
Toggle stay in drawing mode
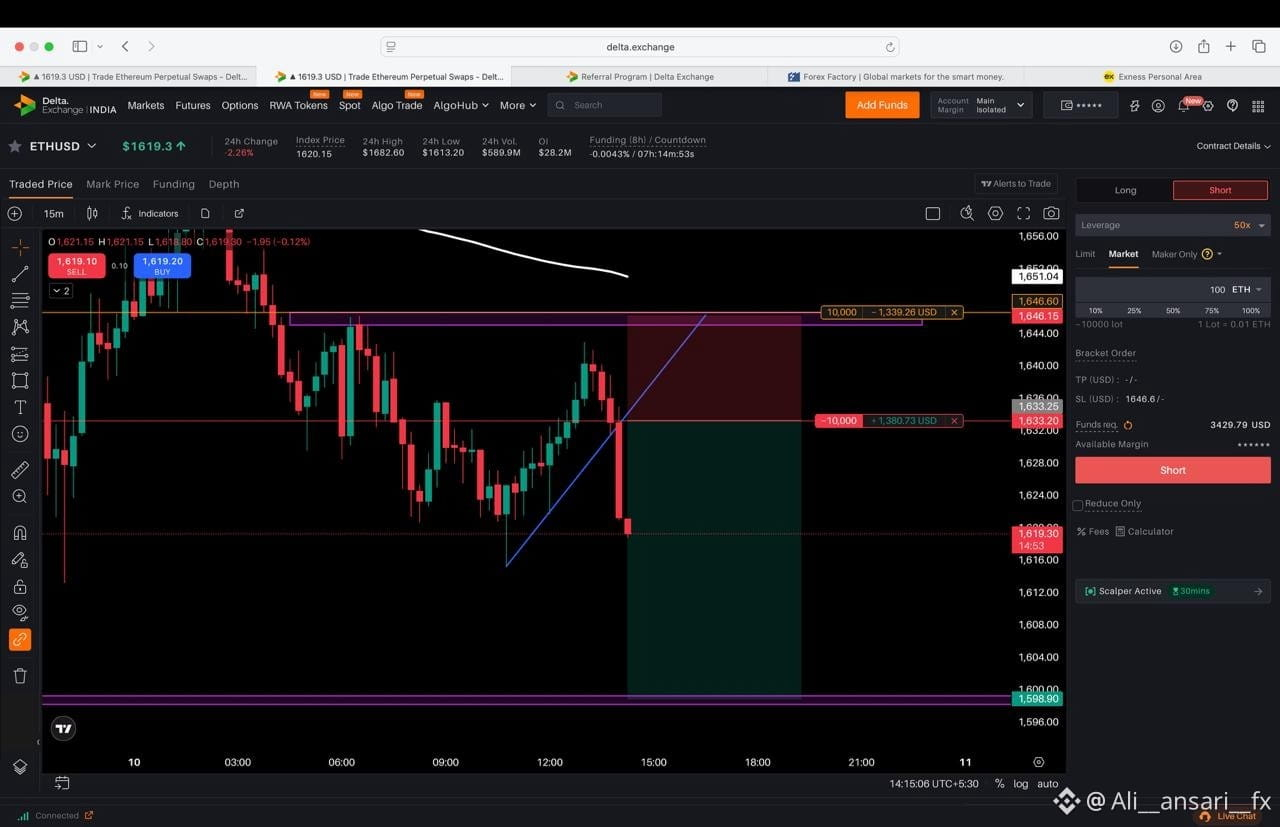[x=19, y=560]
